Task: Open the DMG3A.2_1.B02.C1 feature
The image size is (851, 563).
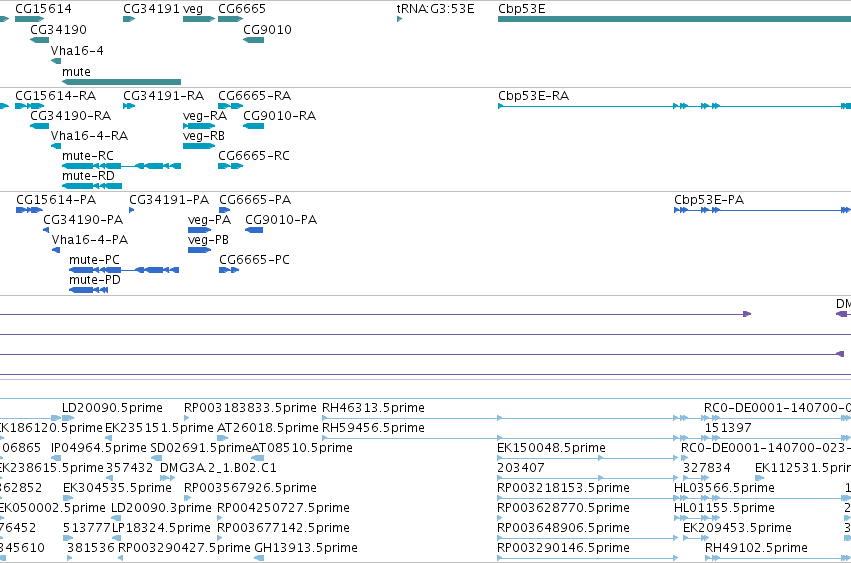Action: tap(218, 468)
